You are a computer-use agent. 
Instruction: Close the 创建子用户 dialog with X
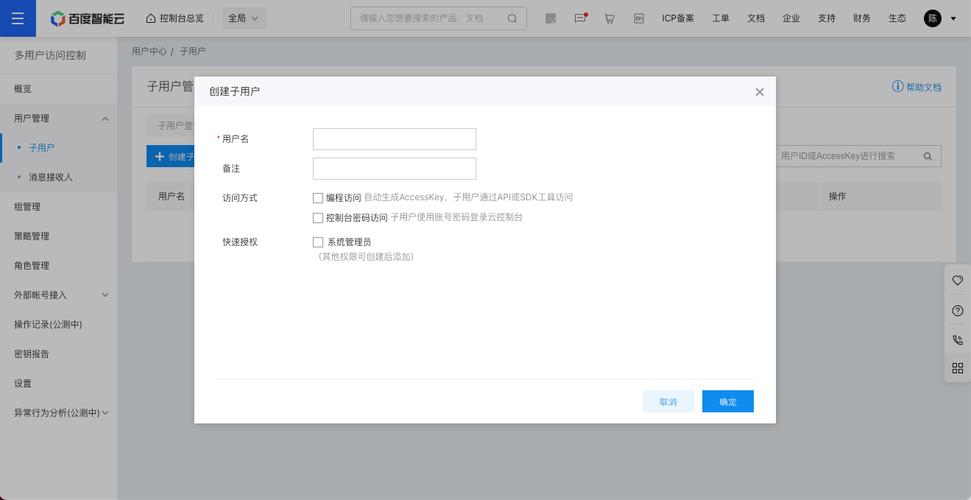coord(759,92)
